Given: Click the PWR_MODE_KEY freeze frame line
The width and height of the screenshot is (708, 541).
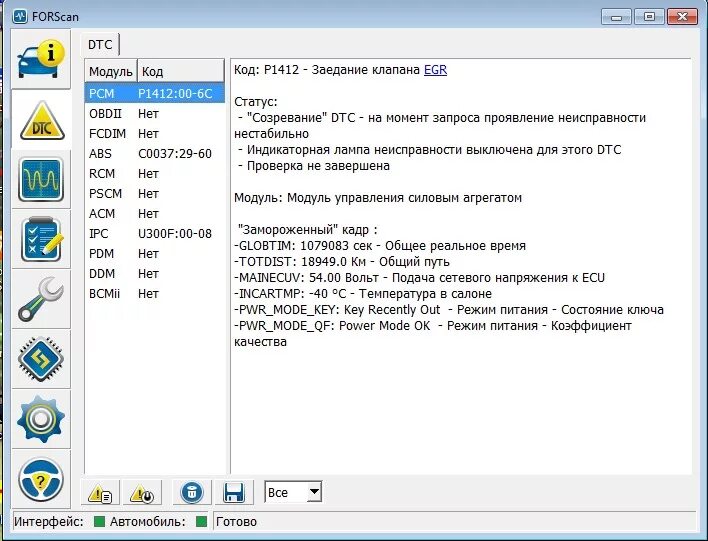Looking at the screenshot, I should pos(449,310).
